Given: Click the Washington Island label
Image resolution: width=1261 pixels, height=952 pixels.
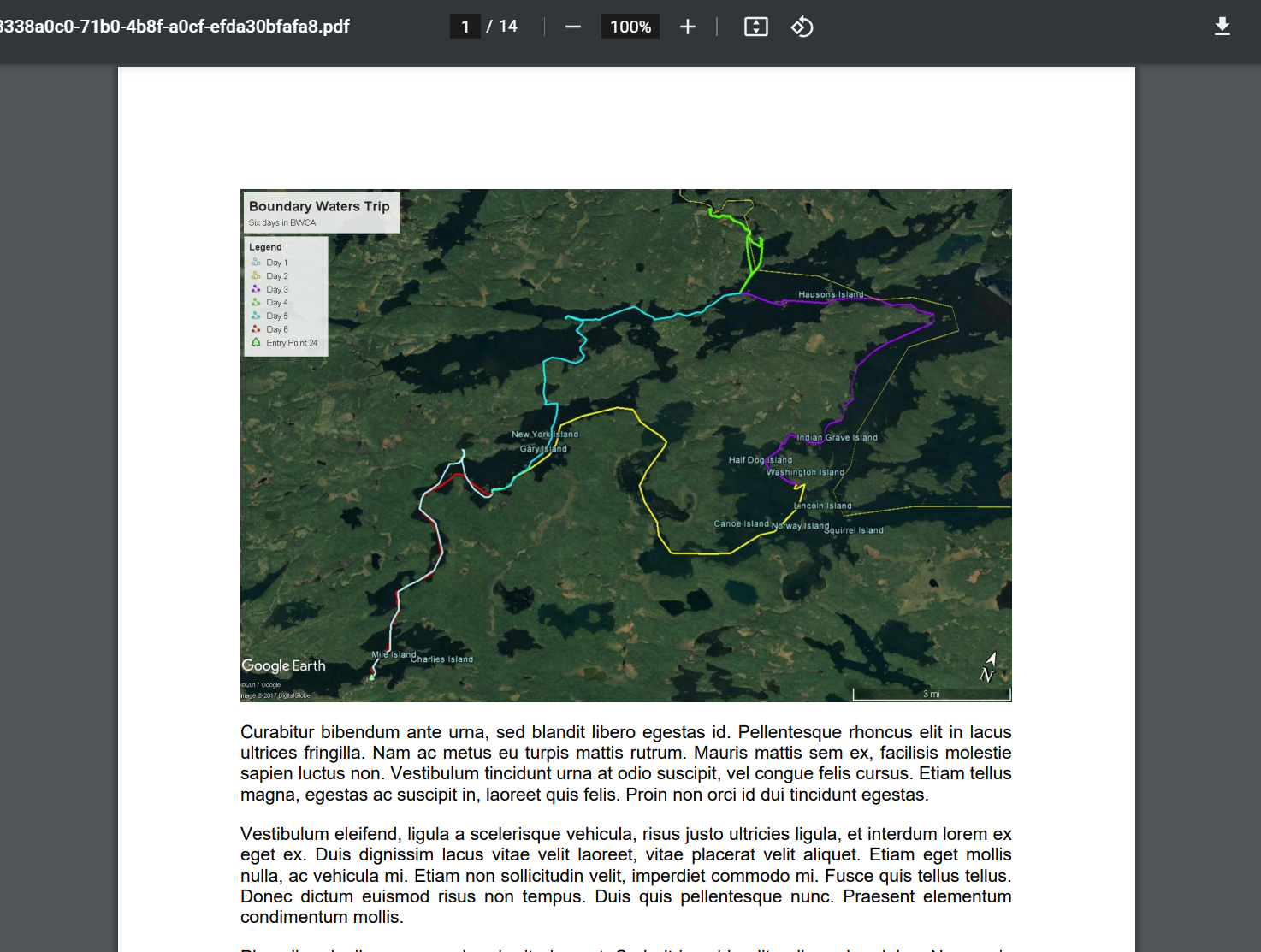Looking at the screenshot, I should coord(805,472).
